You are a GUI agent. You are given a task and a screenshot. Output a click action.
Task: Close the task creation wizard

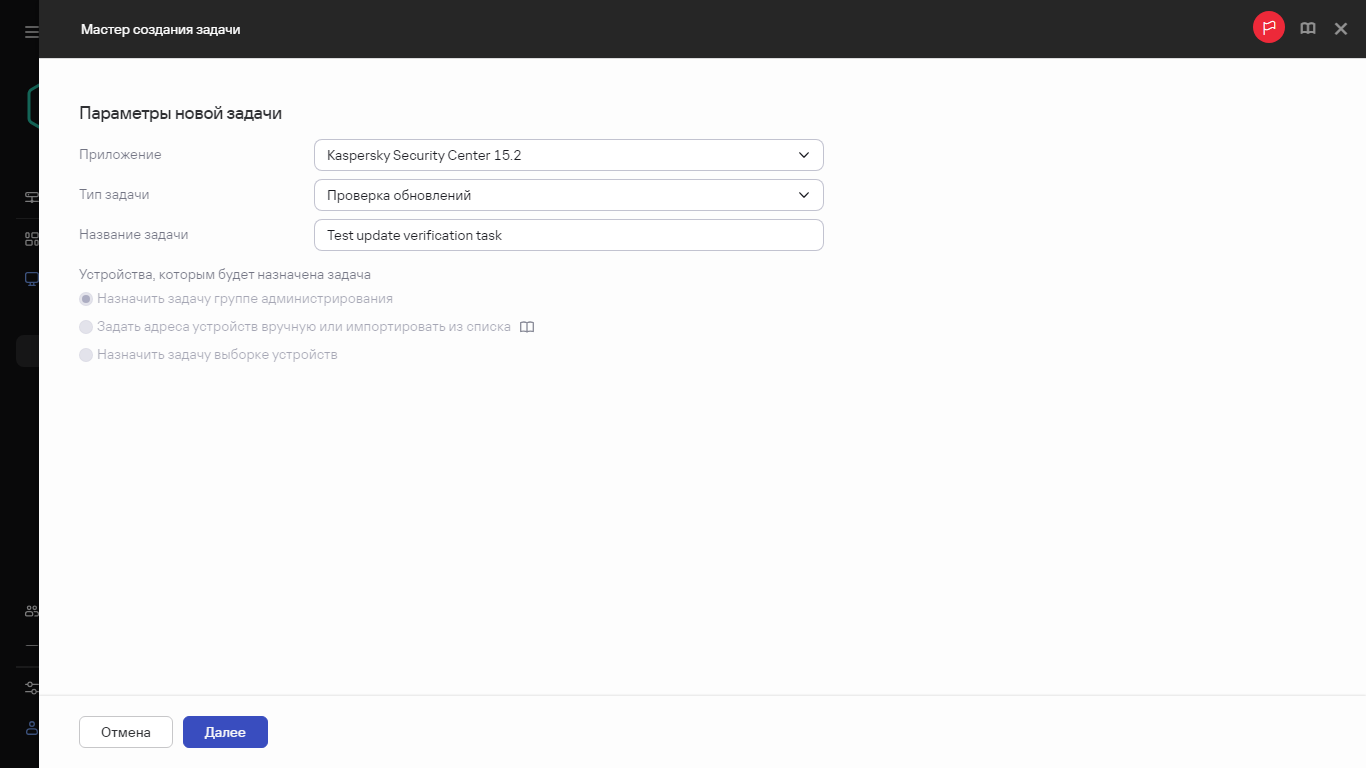click(1341, 29)
